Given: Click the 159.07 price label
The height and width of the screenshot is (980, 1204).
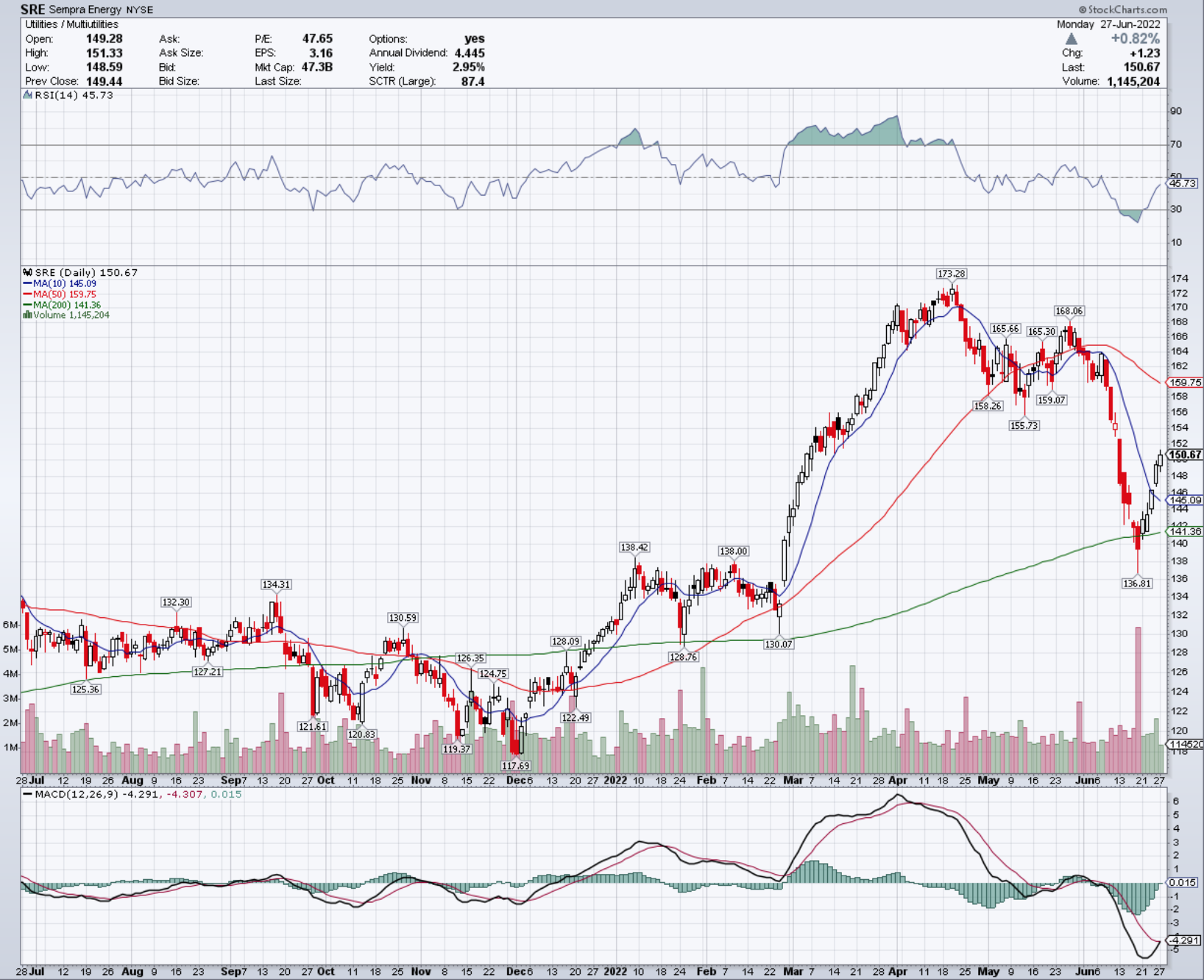Looking at the screenshot, I should (x=1051, y=400).
